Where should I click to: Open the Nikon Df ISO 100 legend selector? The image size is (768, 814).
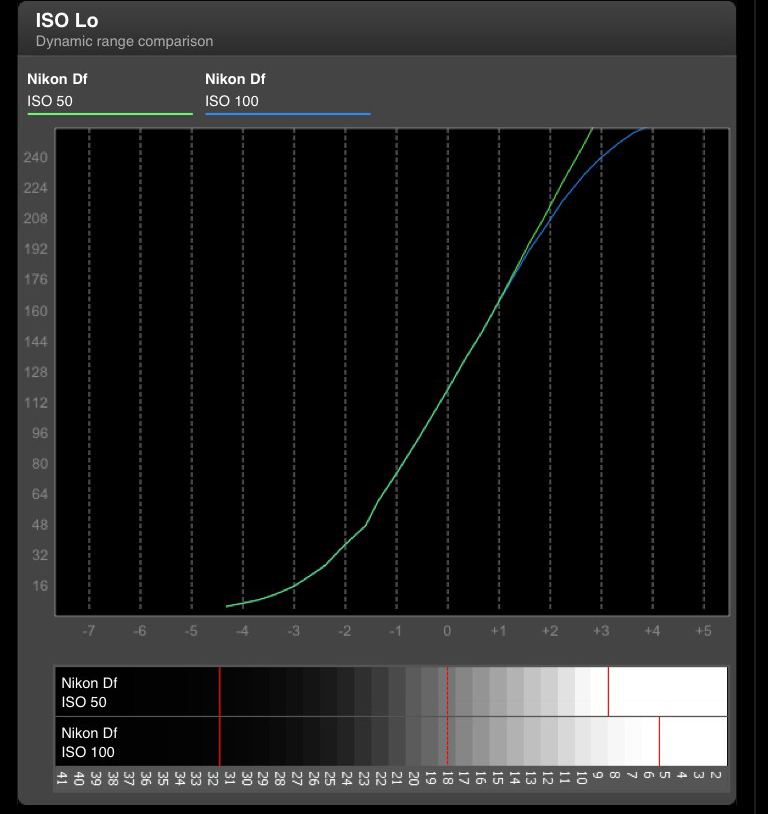click(x=287, y=90)
